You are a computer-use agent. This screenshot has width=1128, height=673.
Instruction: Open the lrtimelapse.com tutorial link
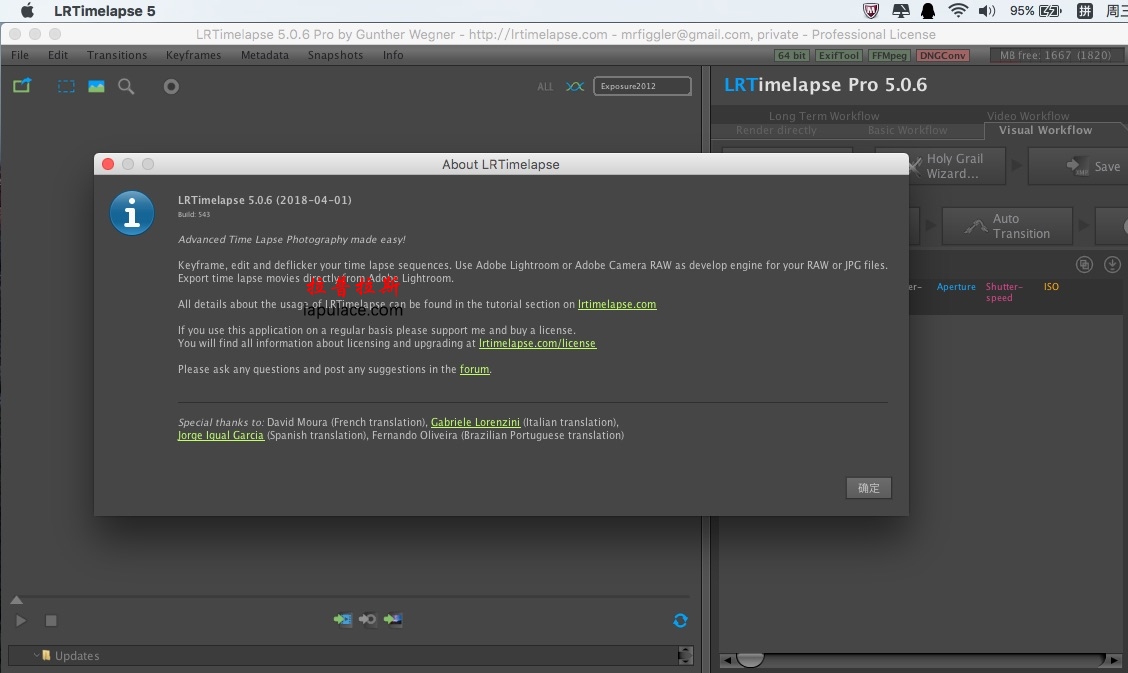coord(617,304)
